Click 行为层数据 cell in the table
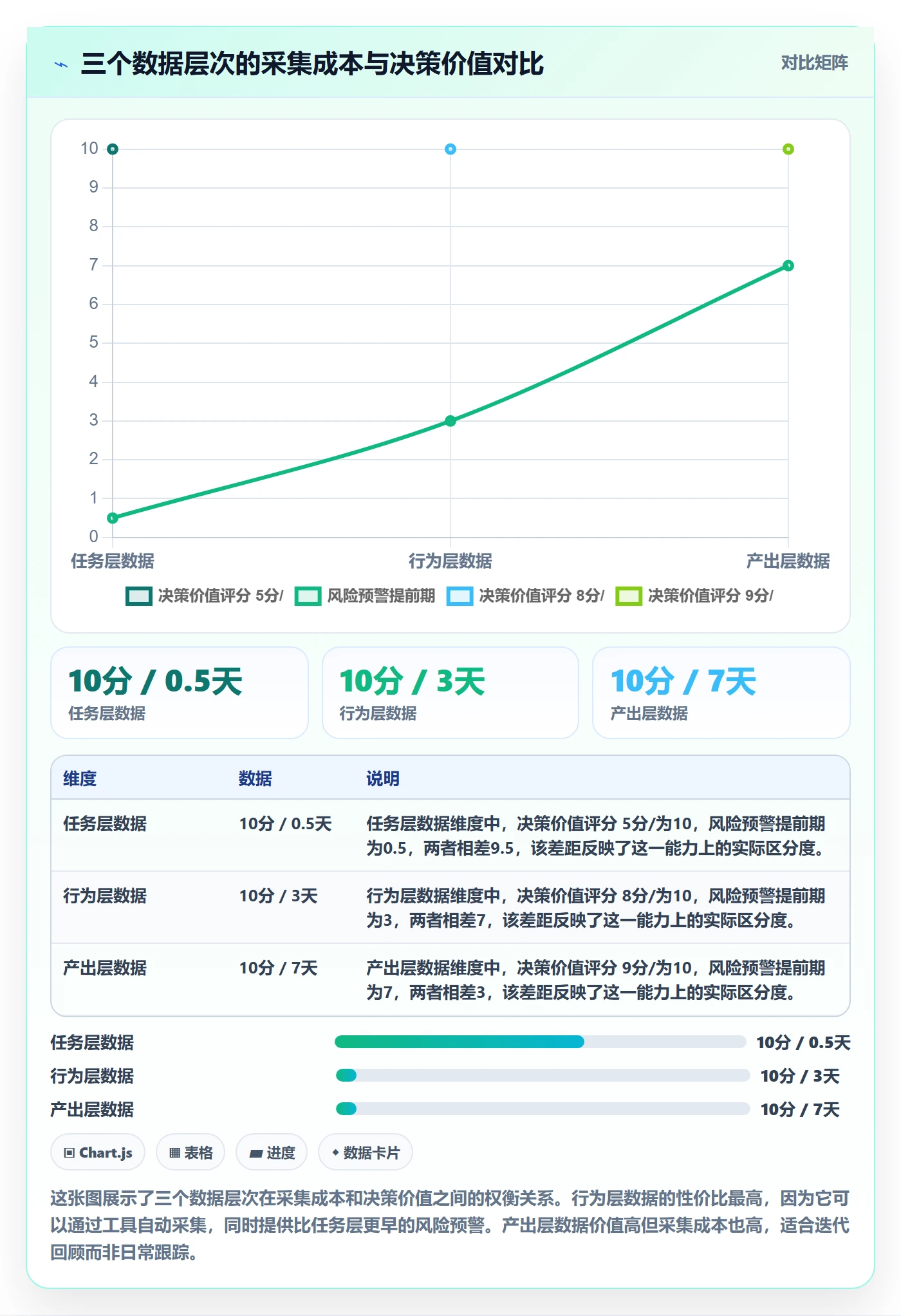The width and height of the screenshot is (901, 1316). click(x=105, y=896)
